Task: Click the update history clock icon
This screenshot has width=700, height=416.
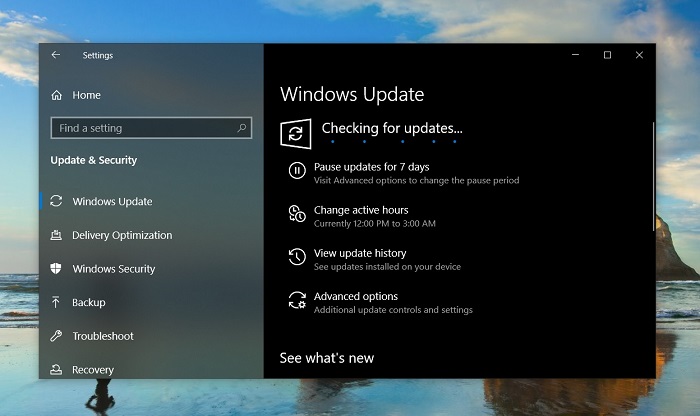Action: pos(297,257)
